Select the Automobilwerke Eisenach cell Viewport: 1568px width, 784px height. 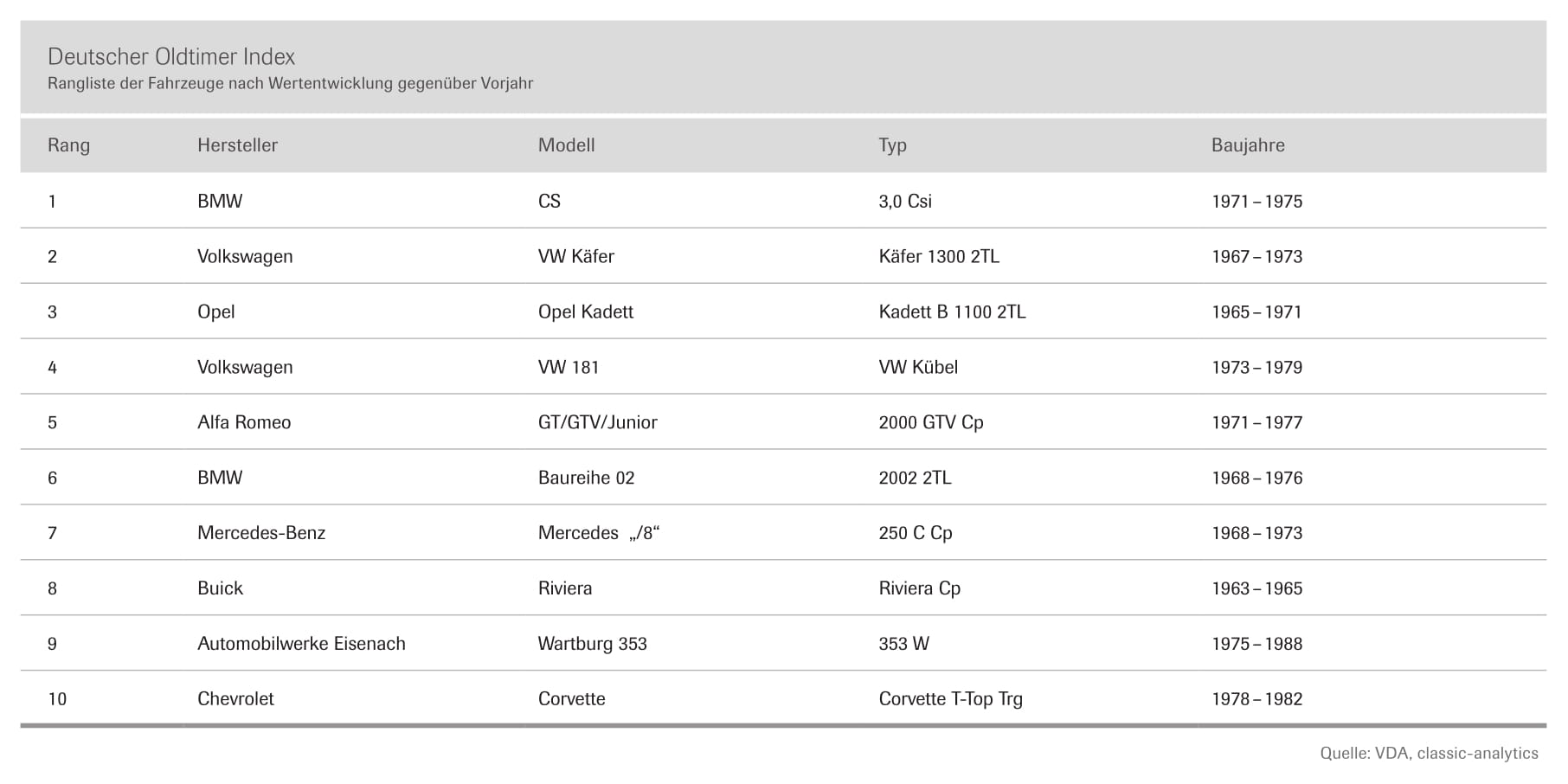301,644
